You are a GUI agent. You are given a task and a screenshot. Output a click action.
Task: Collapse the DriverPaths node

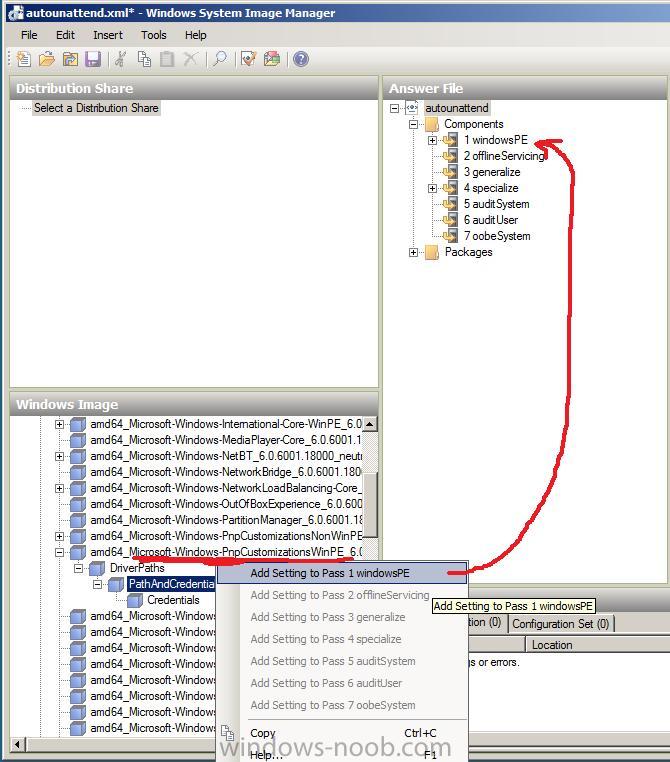point(78,568)
